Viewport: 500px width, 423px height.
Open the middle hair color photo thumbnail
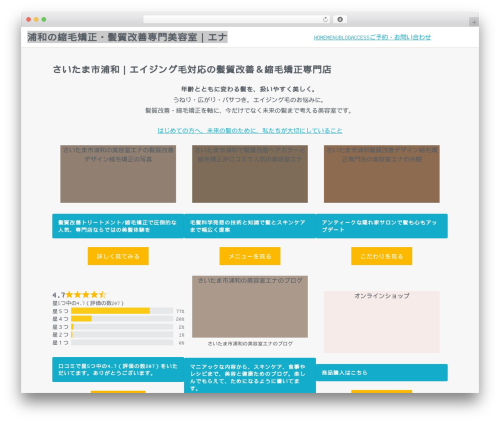tap(250, 174)
